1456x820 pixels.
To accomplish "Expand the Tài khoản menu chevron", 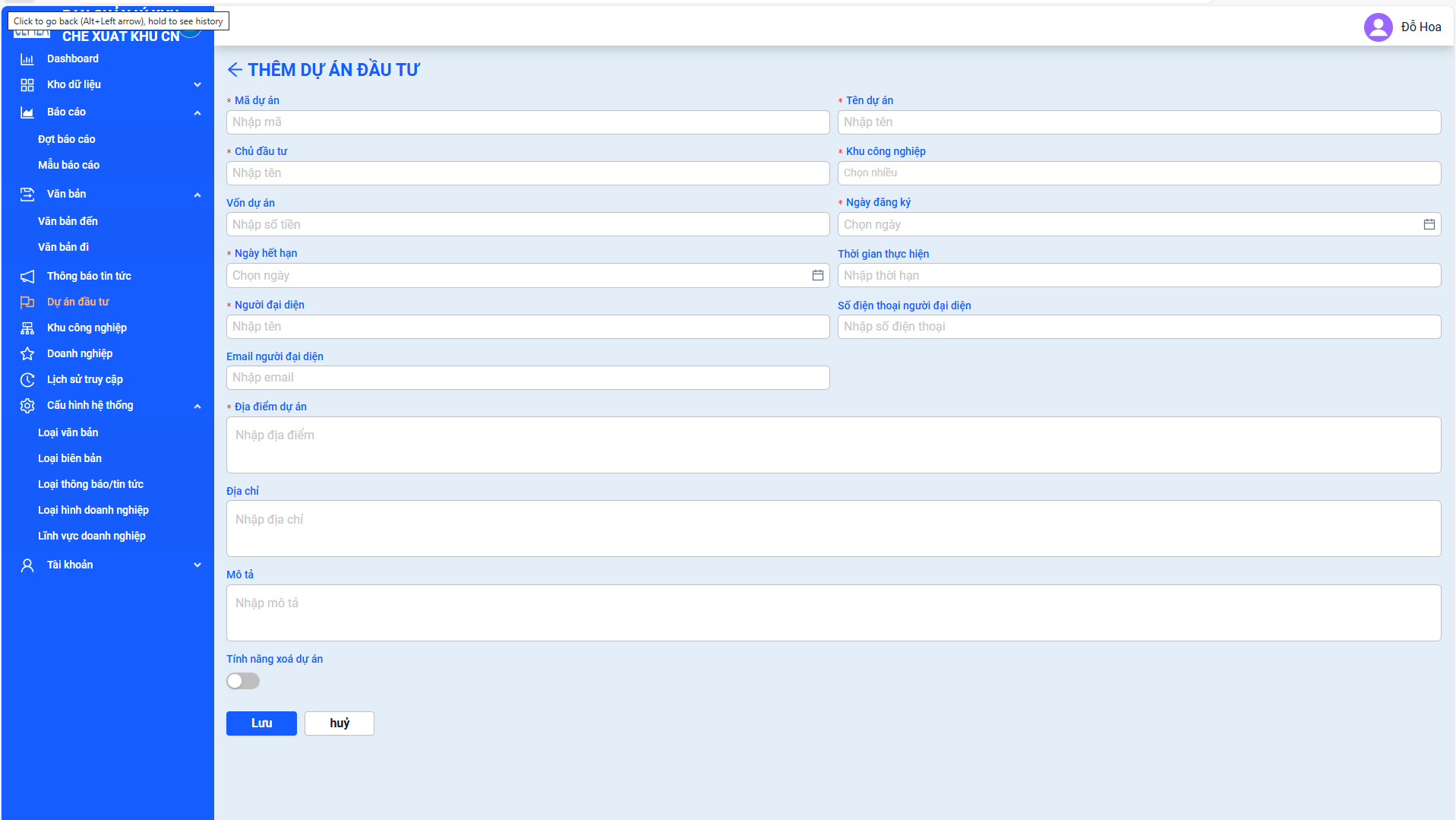I will (x=197, y=565).
